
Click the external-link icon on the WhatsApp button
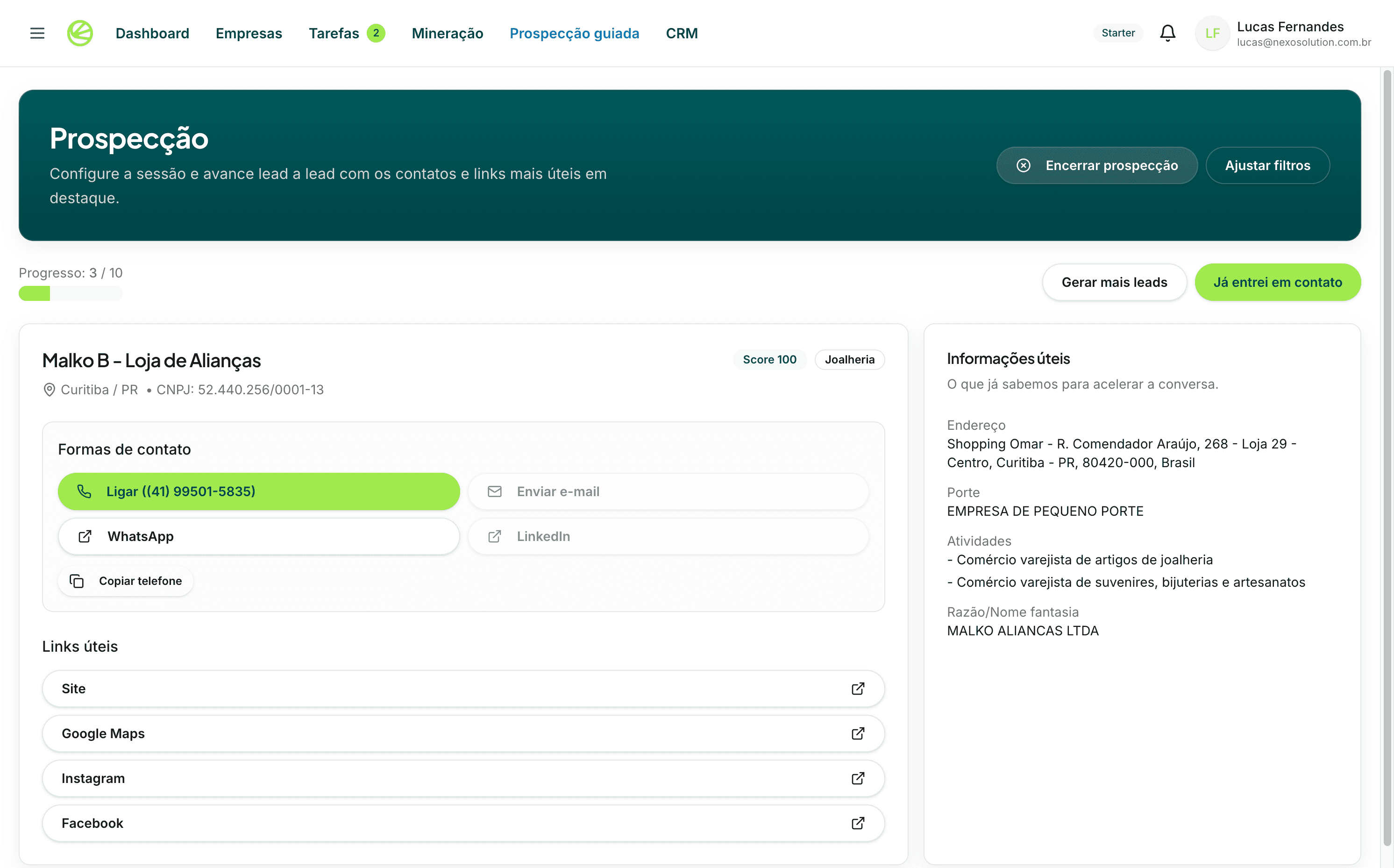coord(85,536)
